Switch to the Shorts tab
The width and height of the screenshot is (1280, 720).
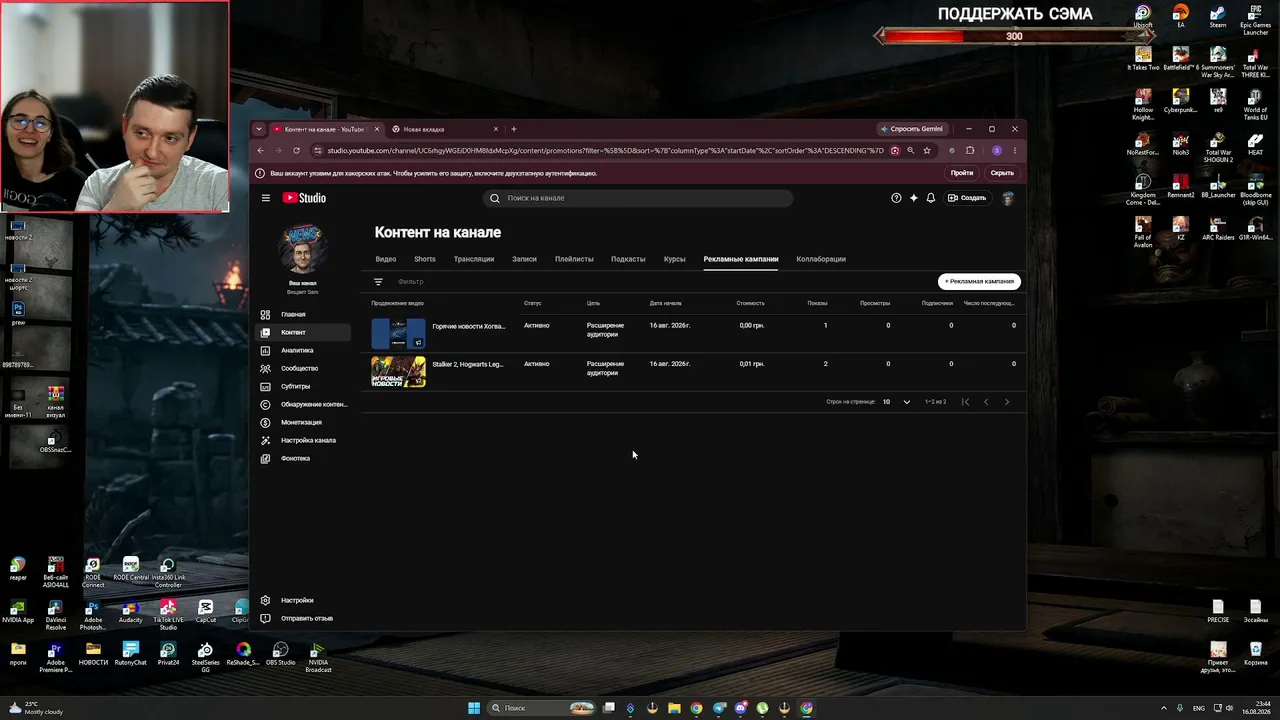(425, 259)
